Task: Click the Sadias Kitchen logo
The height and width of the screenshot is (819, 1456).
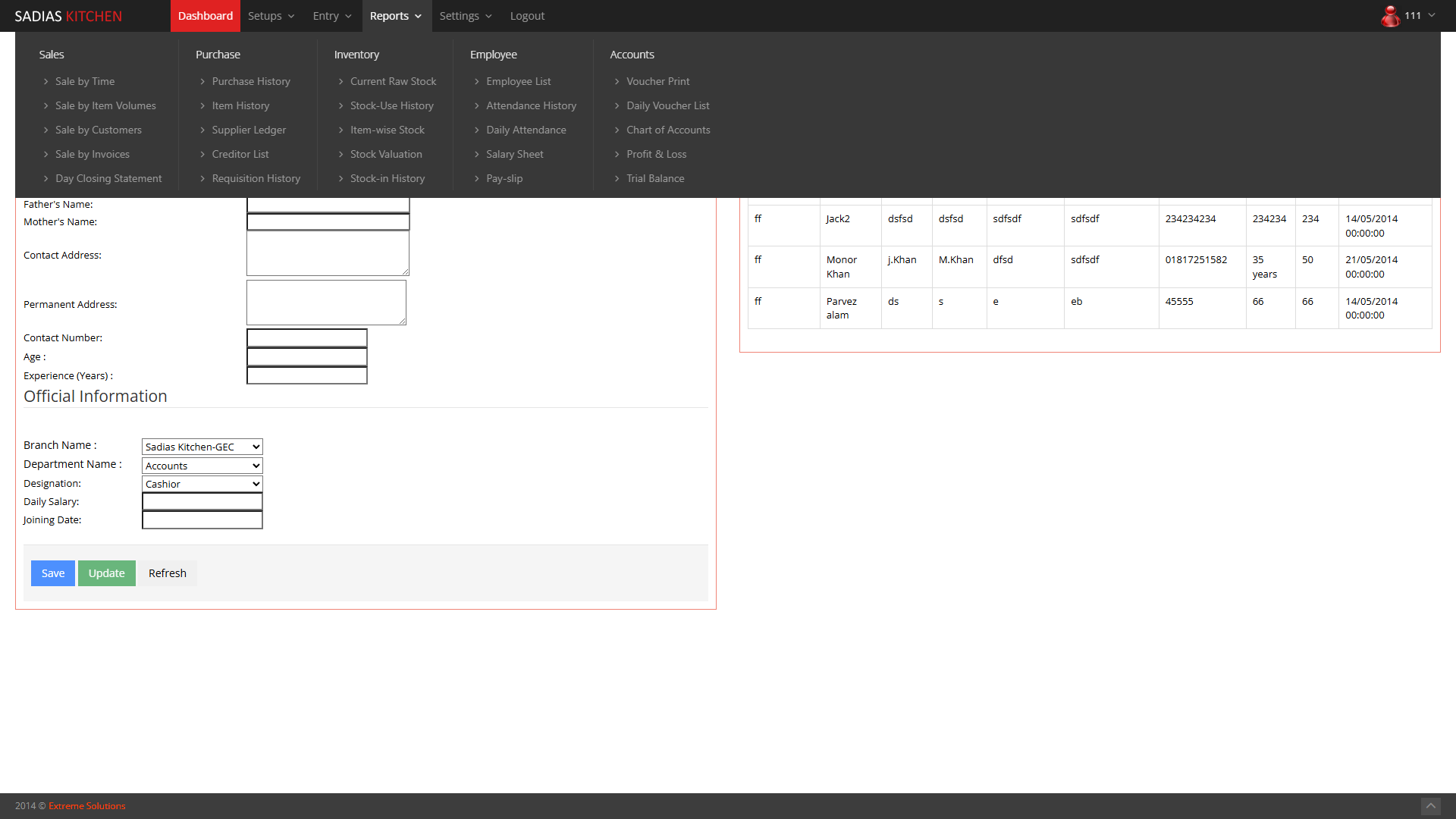Action: tap(68, 16)
